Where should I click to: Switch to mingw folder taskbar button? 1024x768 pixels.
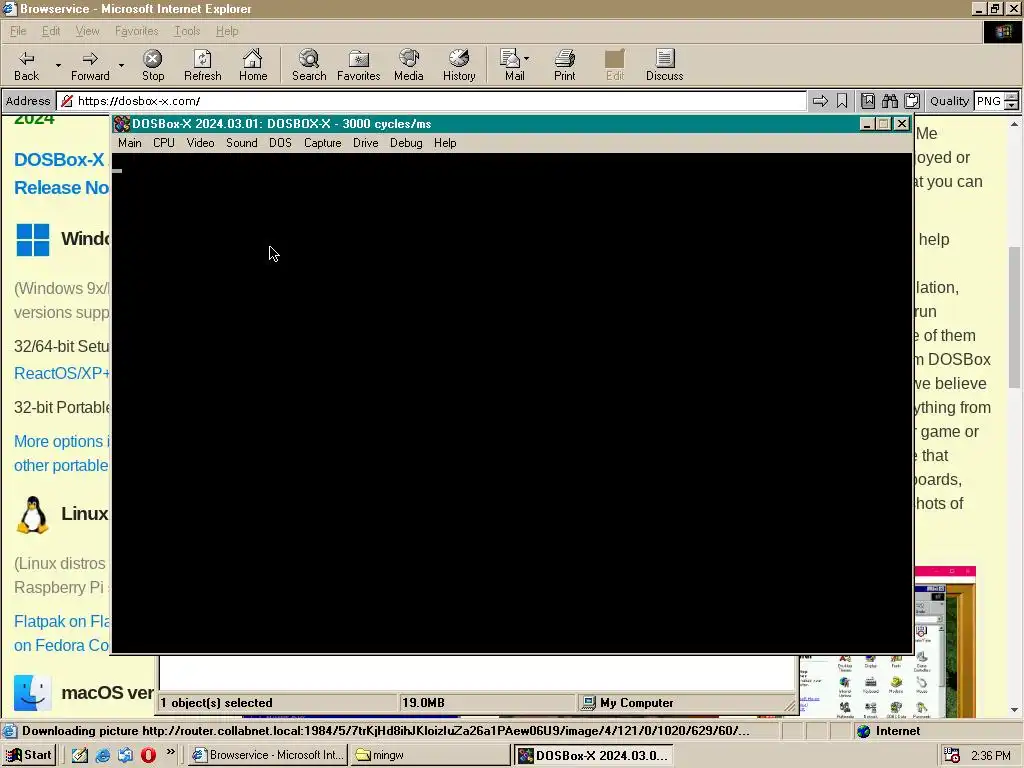click(430, 755)
